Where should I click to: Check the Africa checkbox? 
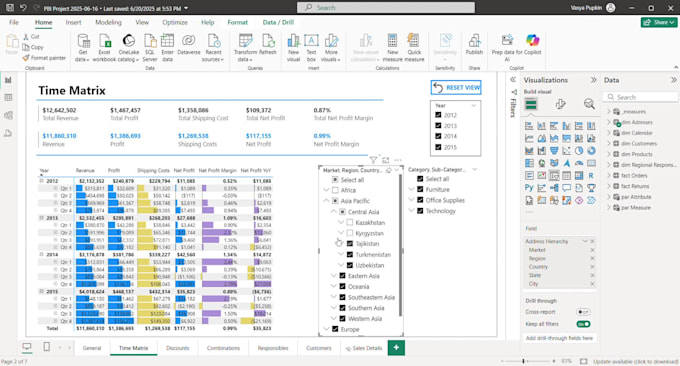coord(335,190)
